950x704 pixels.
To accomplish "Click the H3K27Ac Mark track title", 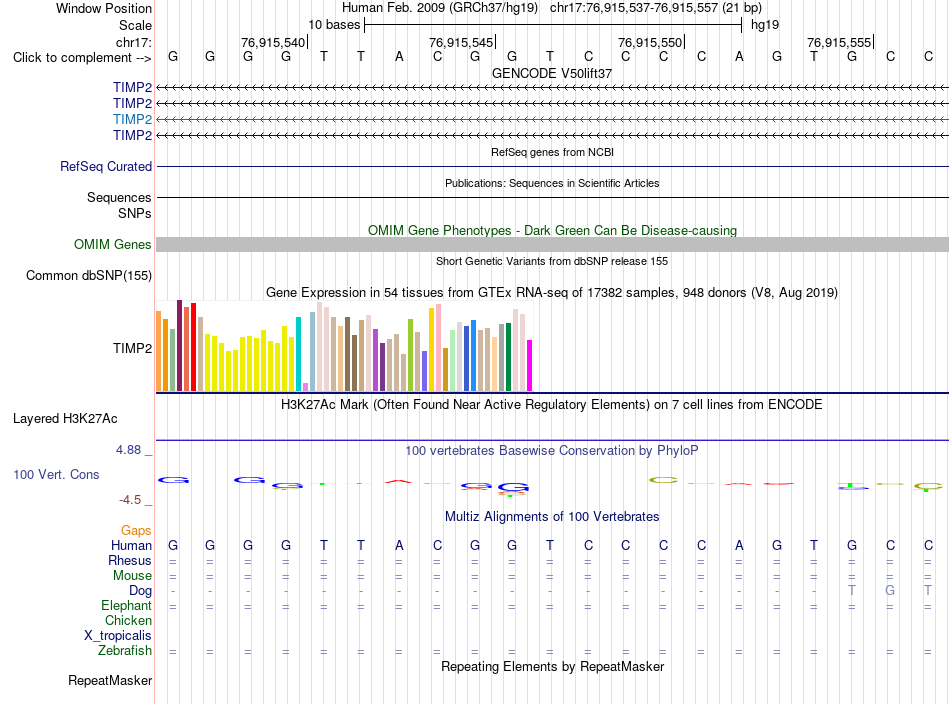I will point(552,405).
